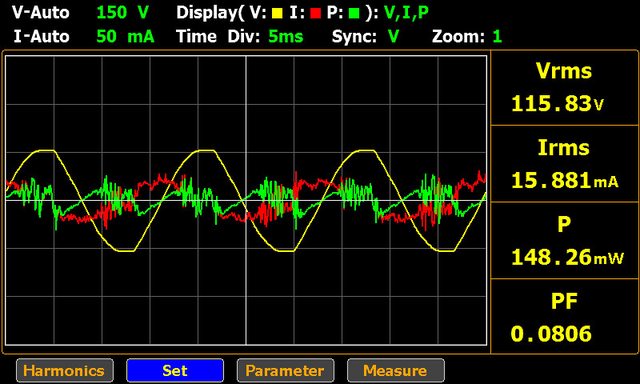The image size is (640, 384).
Task: Select the blue Set button
Action: [x=175, y=371]
